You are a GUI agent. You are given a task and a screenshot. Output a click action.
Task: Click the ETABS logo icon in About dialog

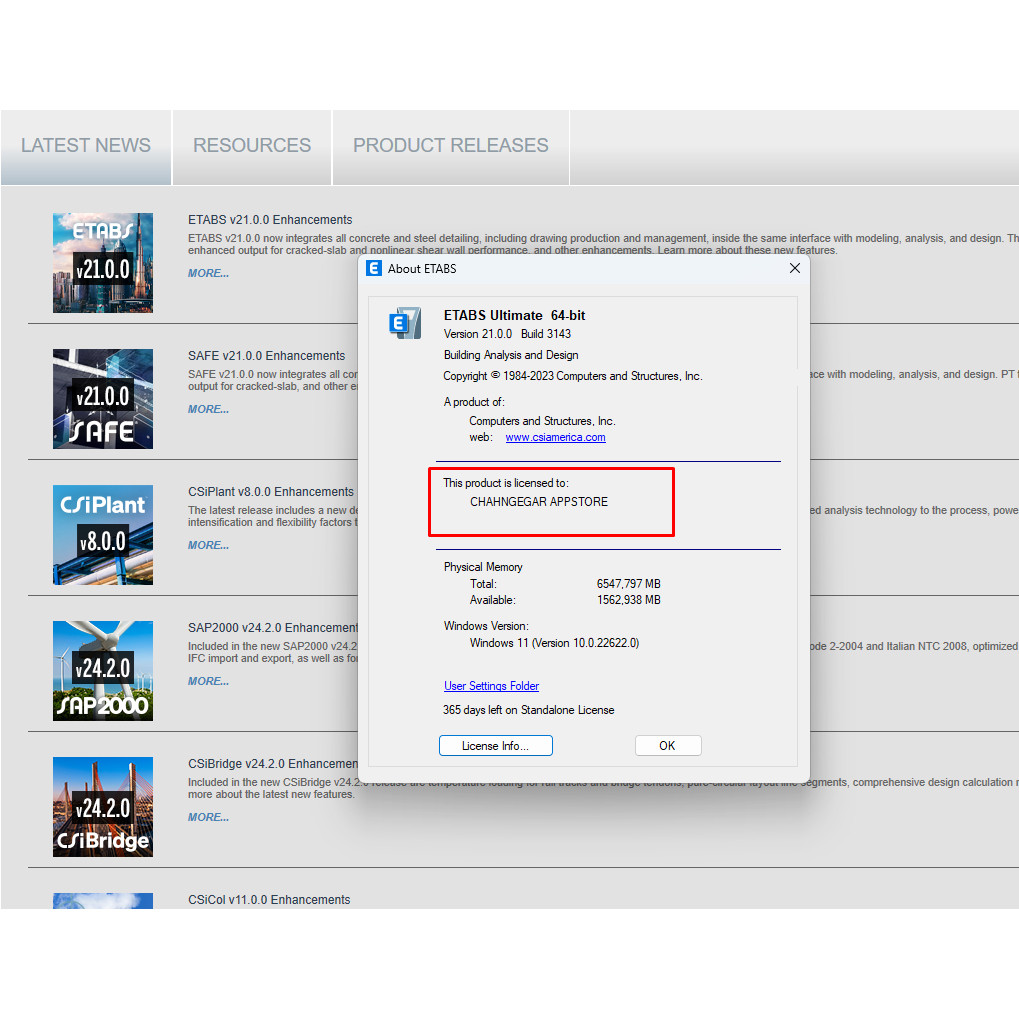(405, 324)
